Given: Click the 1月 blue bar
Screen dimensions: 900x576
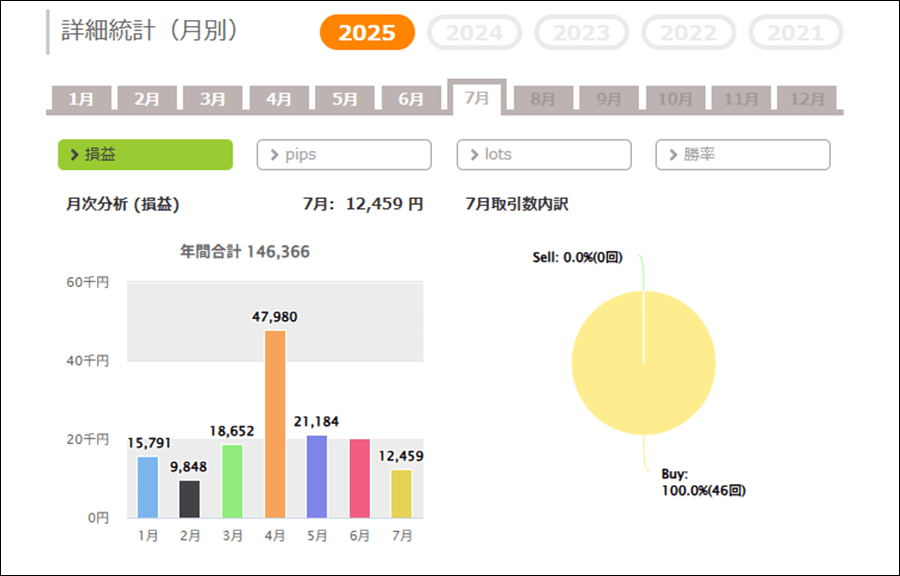Looking at the screenshot, I should point(148,487).
